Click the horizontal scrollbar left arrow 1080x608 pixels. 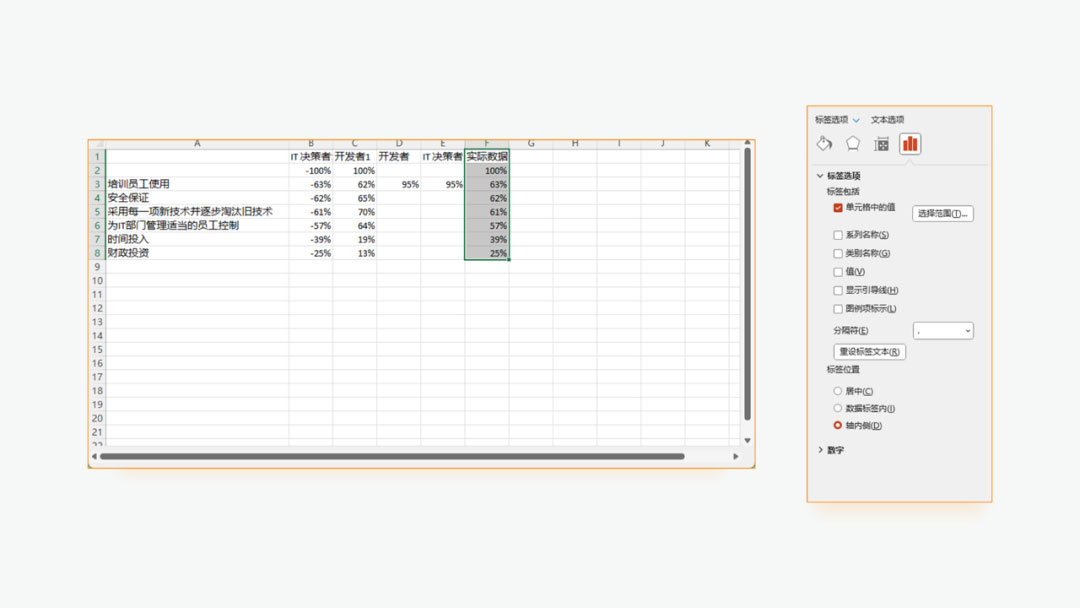click(95, 457)
